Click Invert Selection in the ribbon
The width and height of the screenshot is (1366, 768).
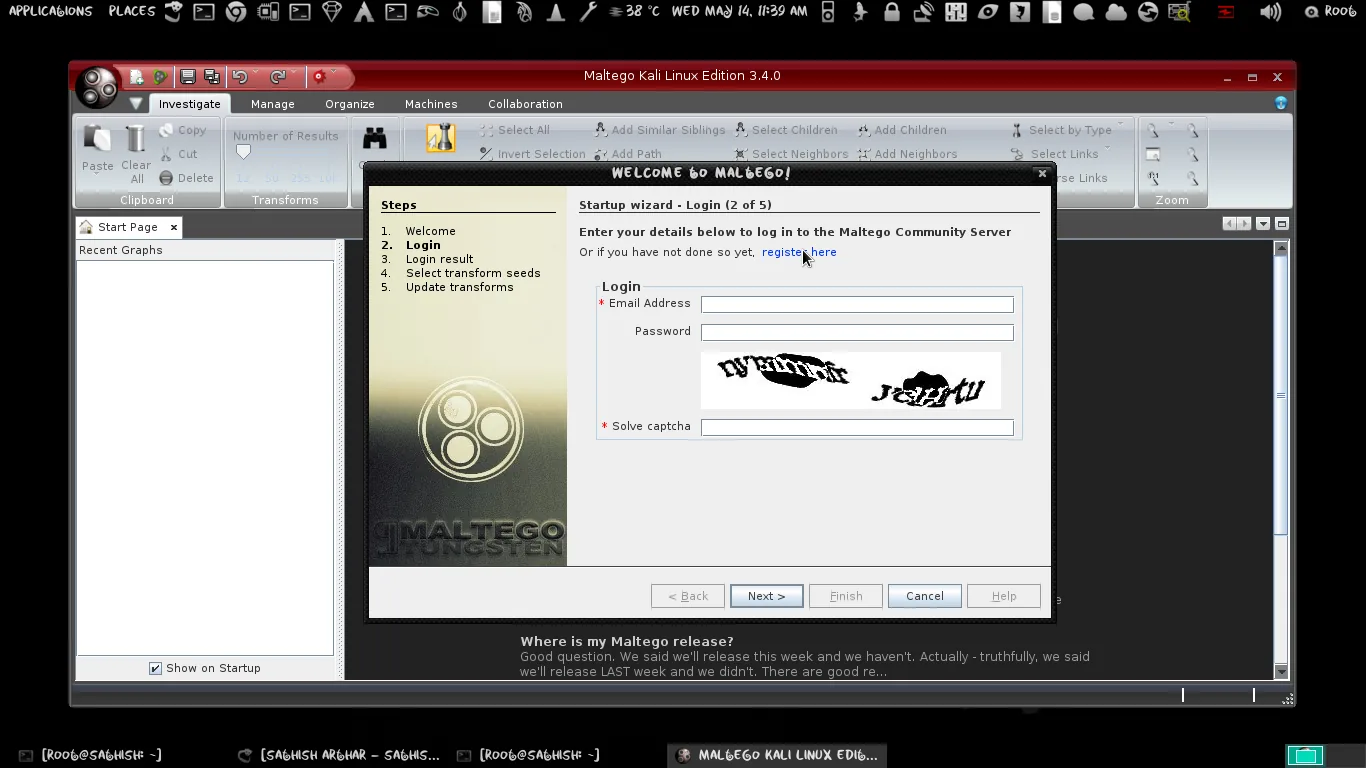(532, 154)
